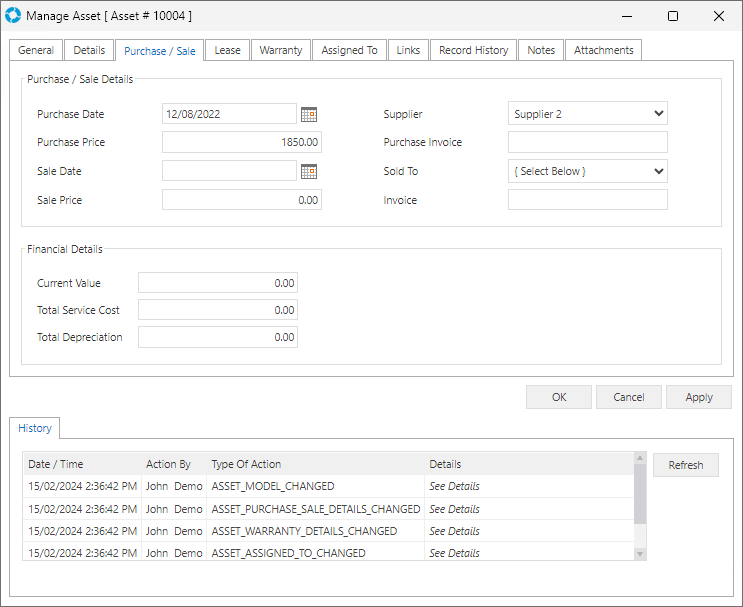Viewport: 743px width, 607px height.
Task: Expand the Supplier dropdown
Action: pyautogui.click(x=657, y=114)
